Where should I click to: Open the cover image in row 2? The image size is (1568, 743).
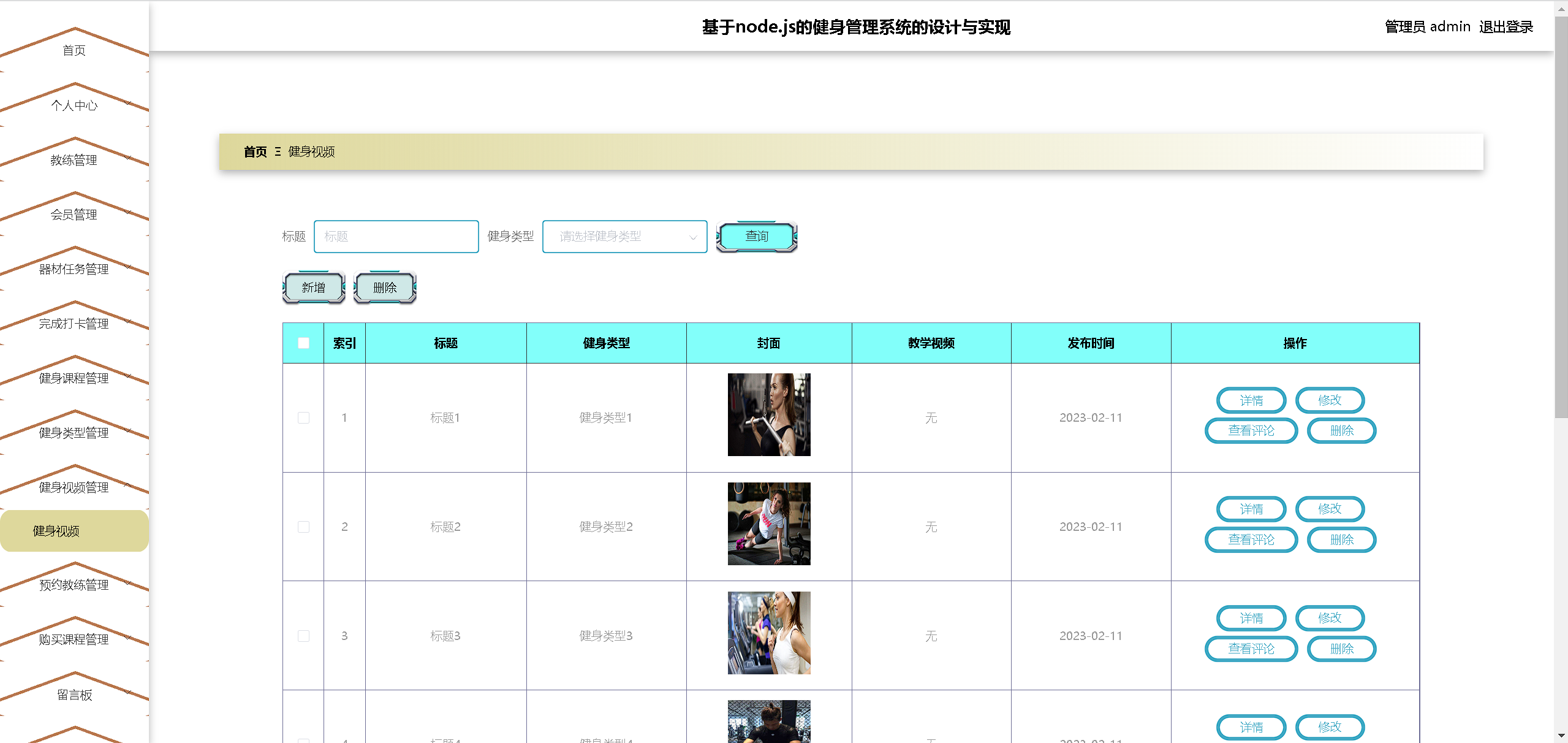768,524
